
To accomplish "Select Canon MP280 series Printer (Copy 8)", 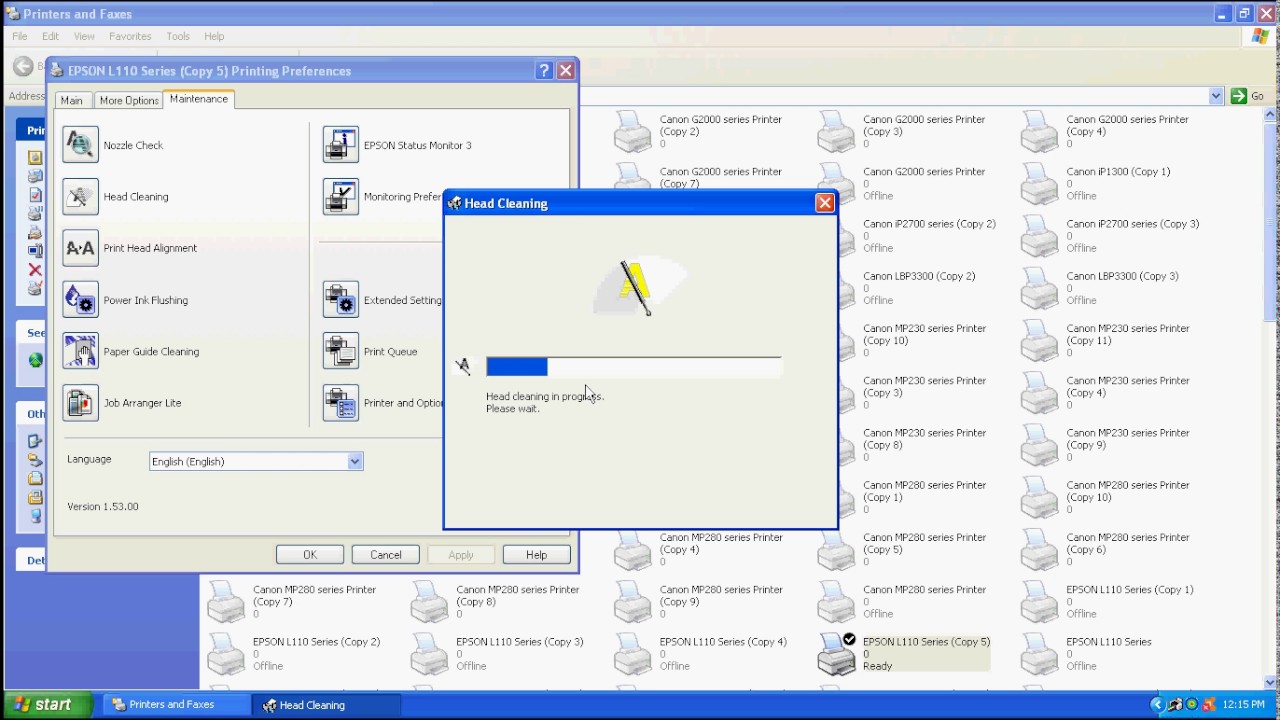I will pos(494,601).
